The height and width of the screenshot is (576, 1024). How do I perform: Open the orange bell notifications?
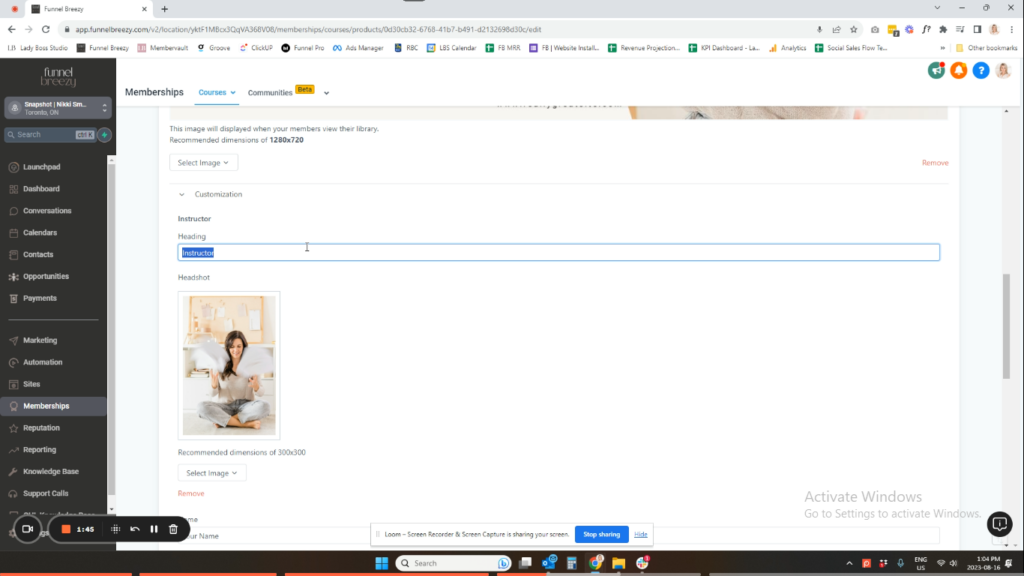pos(958,70)
